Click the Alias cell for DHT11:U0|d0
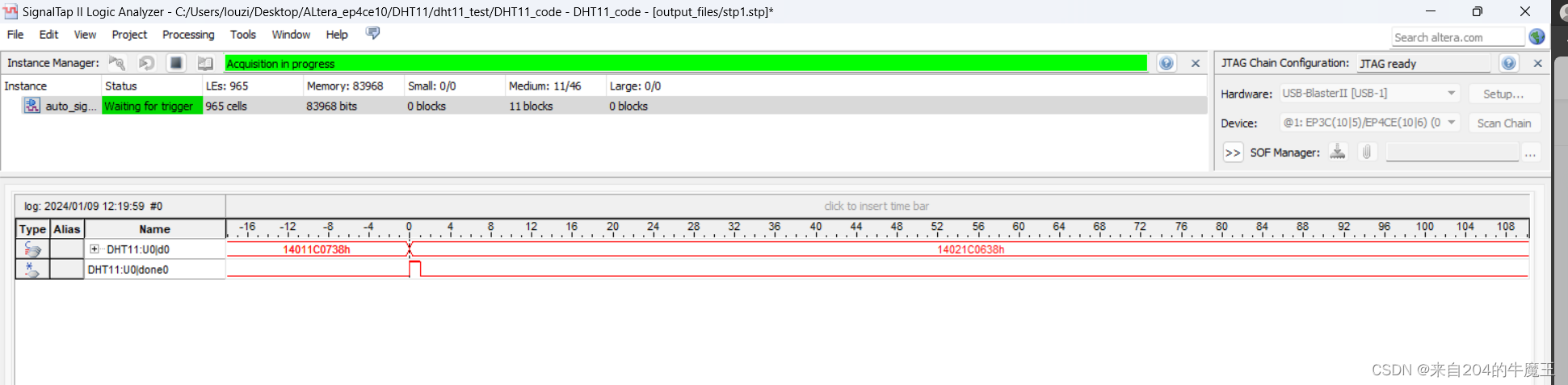The image size is (1568, 385). click(x=67, y=249)
